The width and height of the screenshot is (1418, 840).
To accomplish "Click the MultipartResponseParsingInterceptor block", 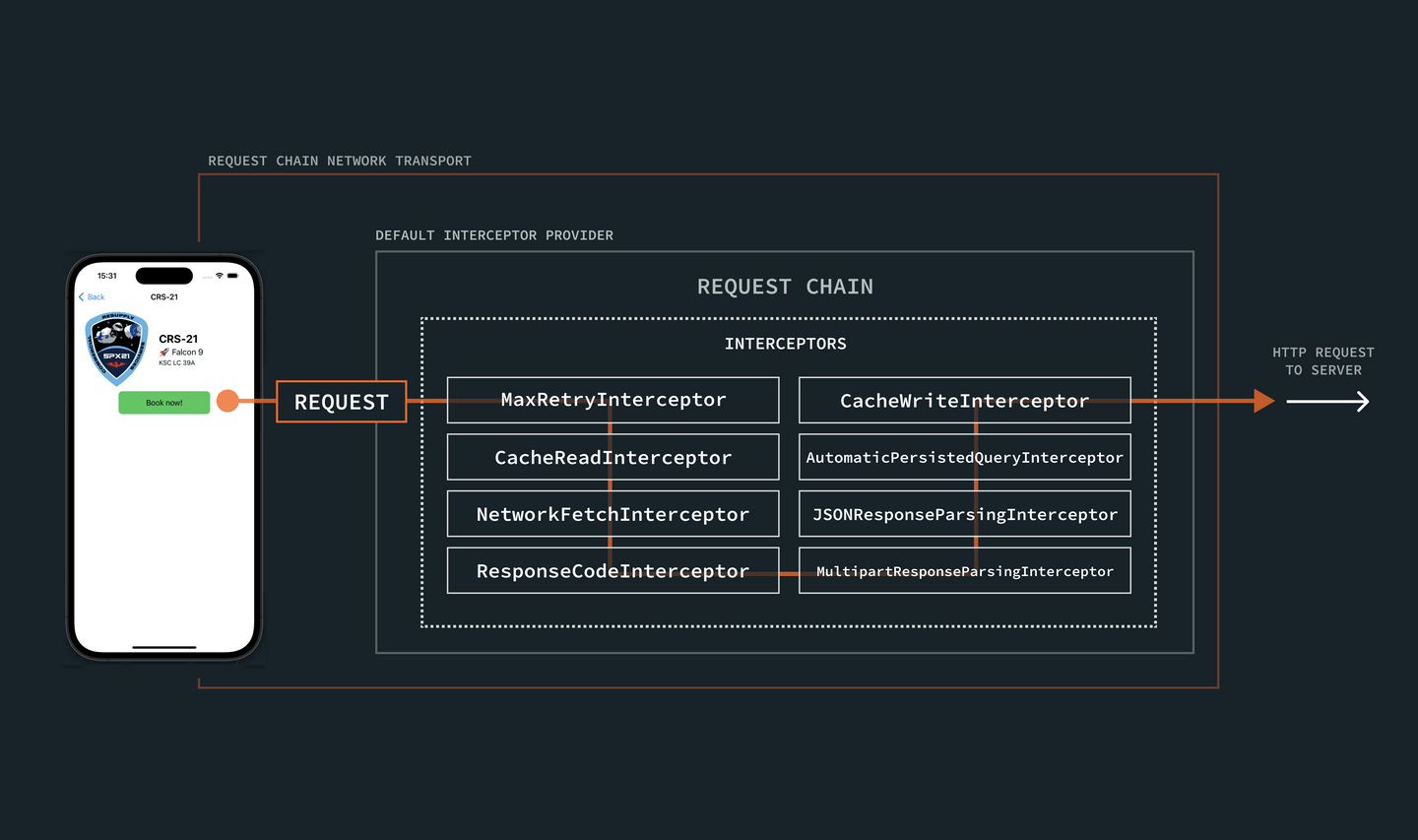I will pyautogui.click(x=964, y=570).
